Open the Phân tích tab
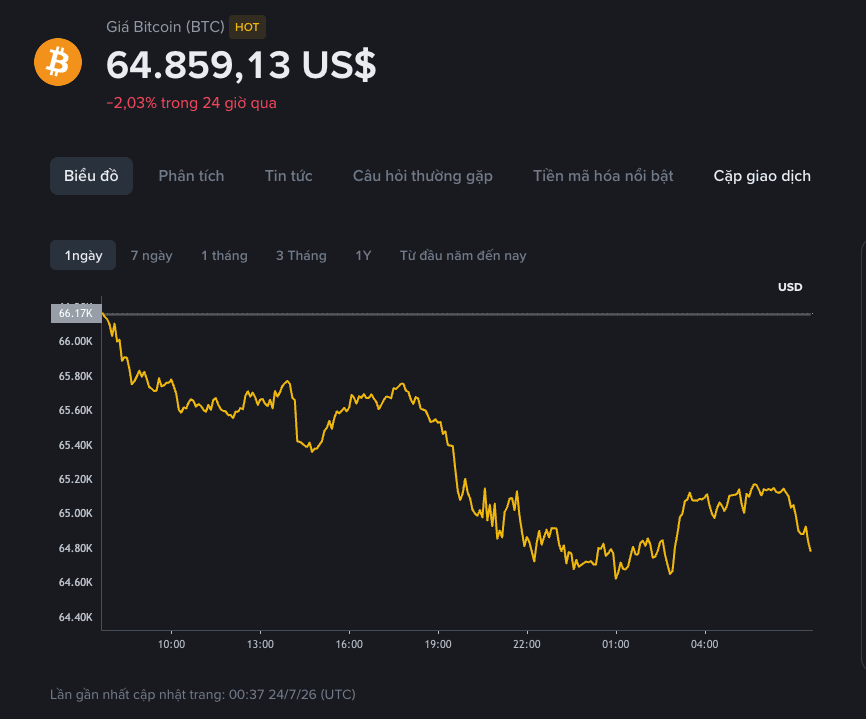Viewport: 866px width, 719px height. pyautogui.click(x=191, y=176)
